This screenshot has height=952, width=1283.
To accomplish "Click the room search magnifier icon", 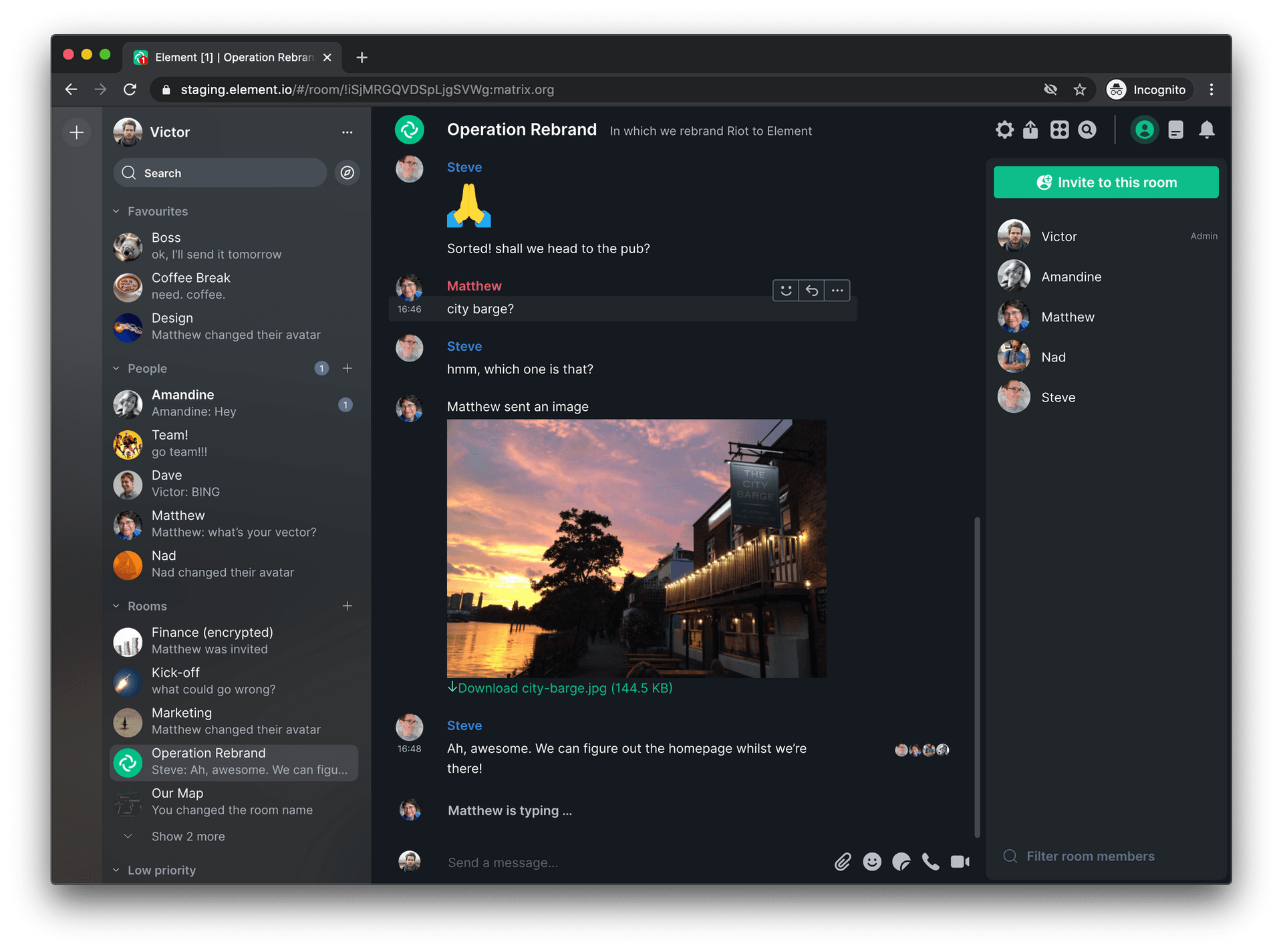I will pos(1087,130).
